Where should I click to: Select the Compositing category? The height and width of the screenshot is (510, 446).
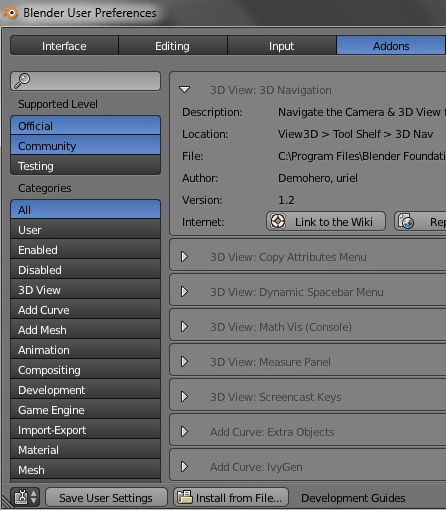(x=86, y=370)
